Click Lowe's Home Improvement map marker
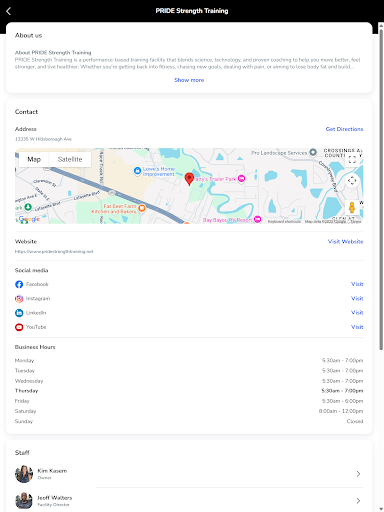 click(137, 171)
